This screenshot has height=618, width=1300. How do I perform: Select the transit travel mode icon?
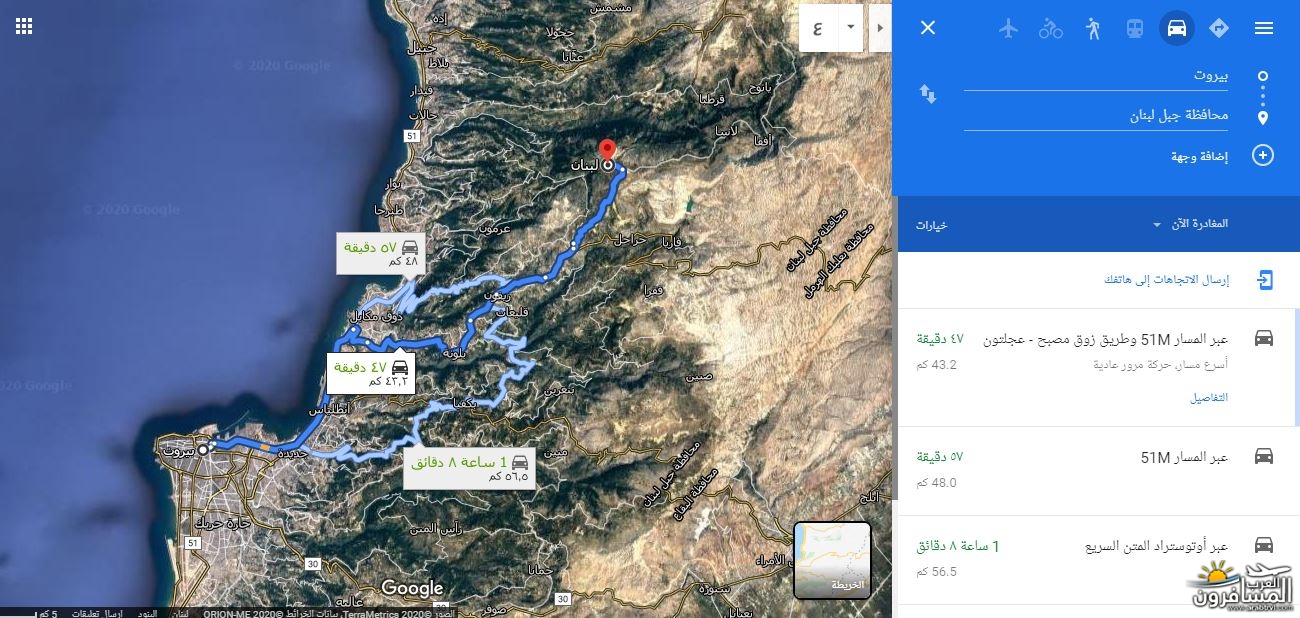click(1134, 28)
